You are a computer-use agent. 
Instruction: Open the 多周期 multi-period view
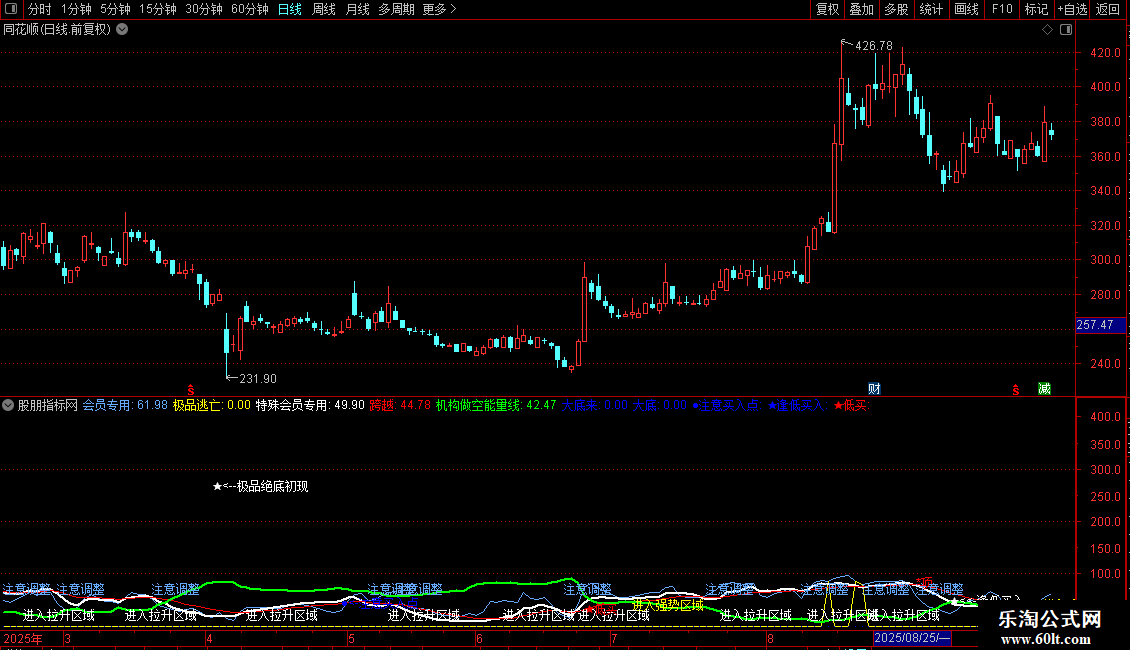click(396, 9)
